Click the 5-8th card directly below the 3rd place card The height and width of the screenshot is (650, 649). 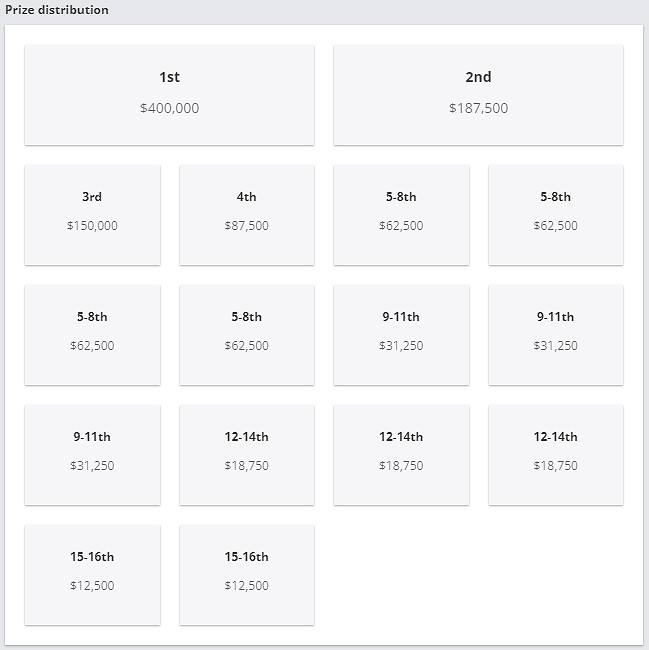92,335
